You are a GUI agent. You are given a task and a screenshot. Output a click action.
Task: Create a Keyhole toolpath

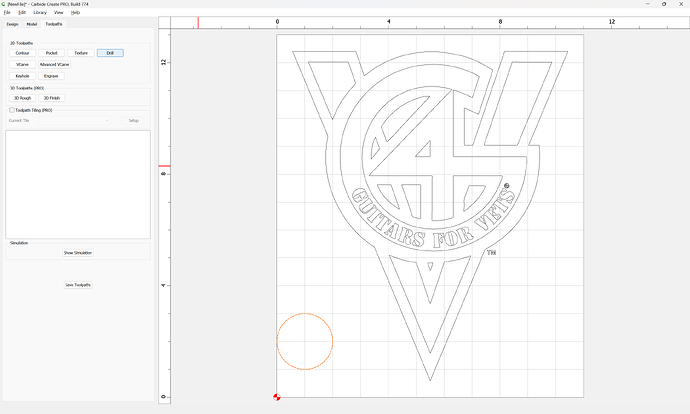[x=22, y=76]
